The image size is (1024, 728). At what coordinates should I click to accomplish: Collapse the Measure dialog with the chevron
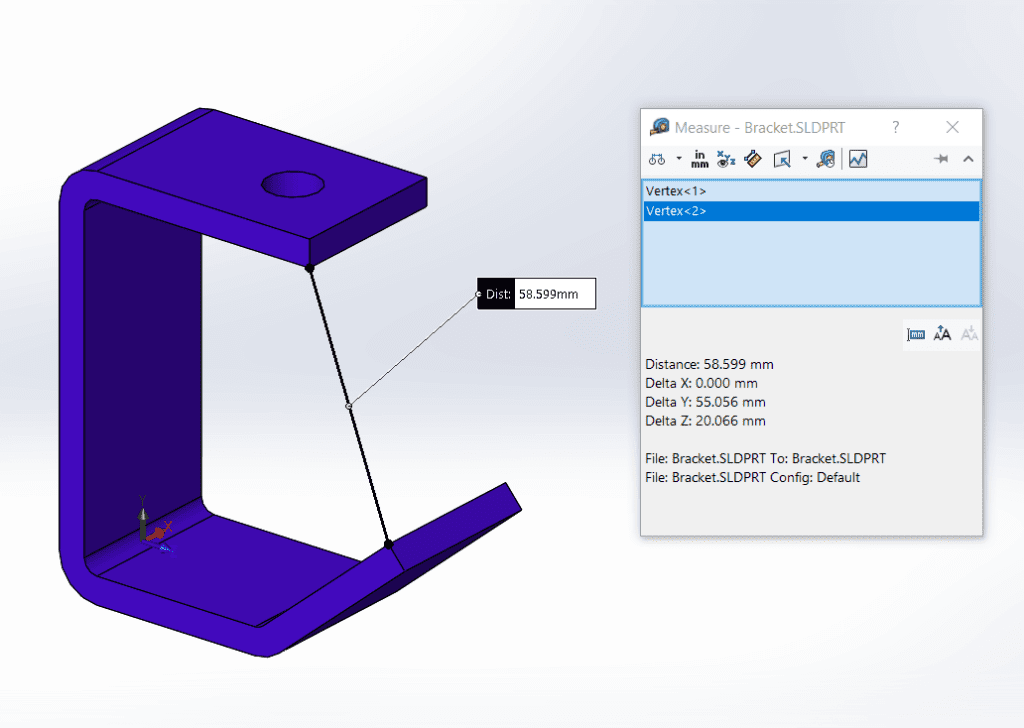[968, 158]
